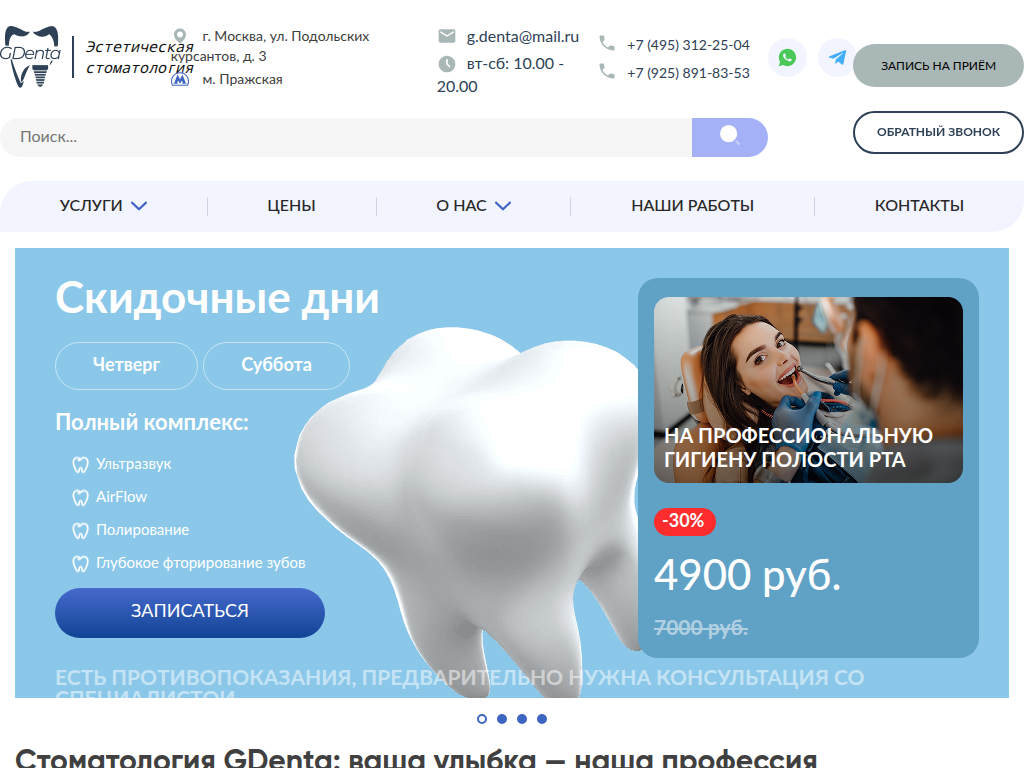Click the GDenta tooth logo

pyautogui.click(x=34, y=52)
